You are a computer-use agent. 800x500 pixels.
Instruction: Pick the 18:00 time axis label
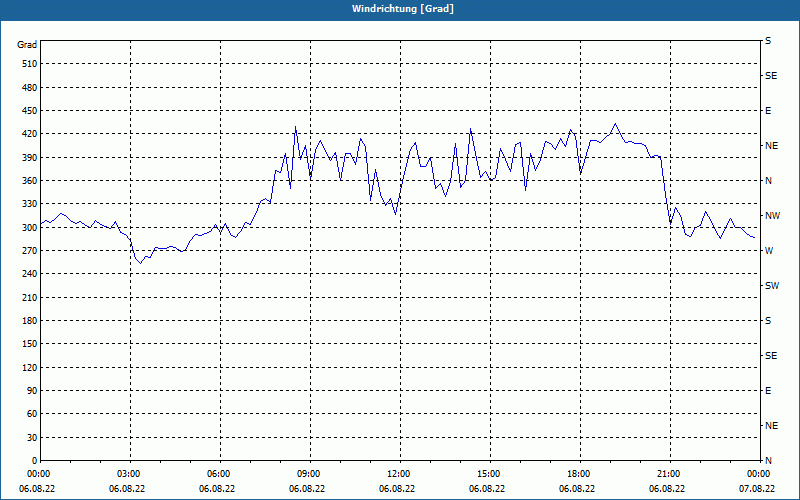pos(580,474)
